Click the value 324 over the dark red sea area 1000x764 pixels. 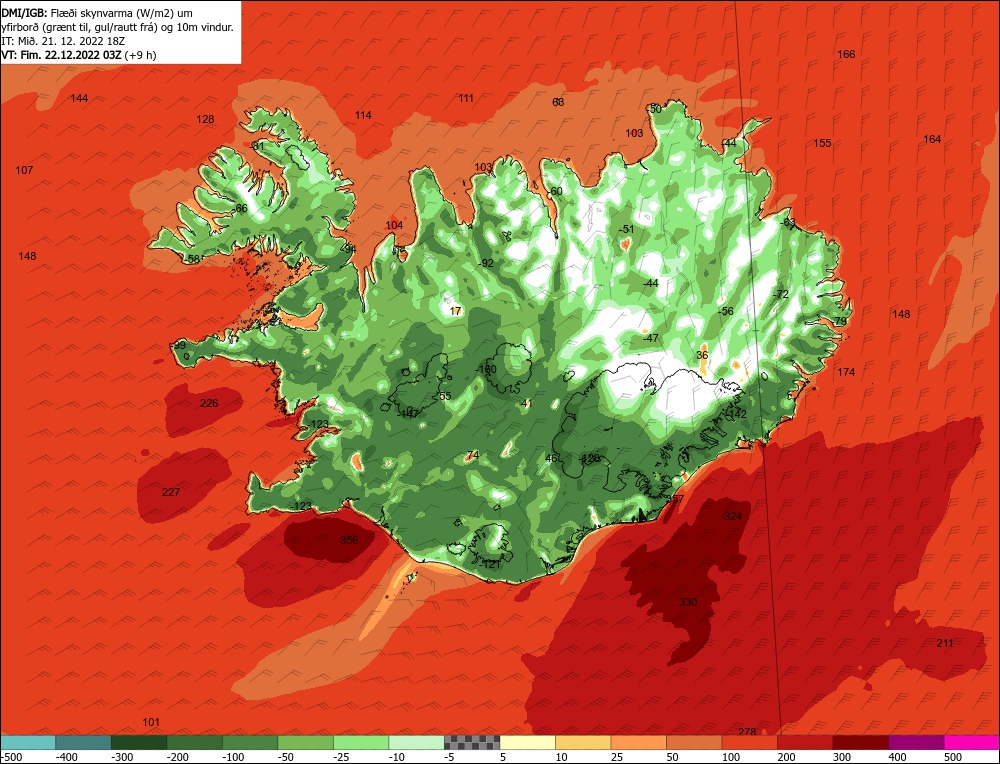click(733, 516)
